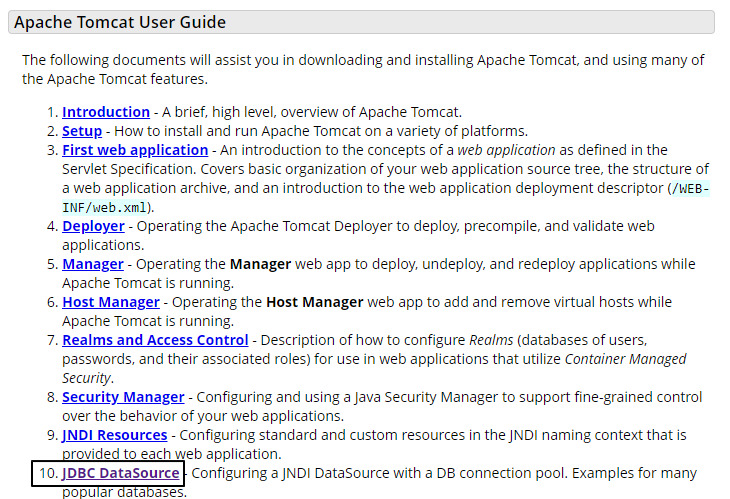Viewport: 730px width, 499px height.
Task: Click 'How to install and run Apache Tomcat' text
Action: tap(321, 131)
